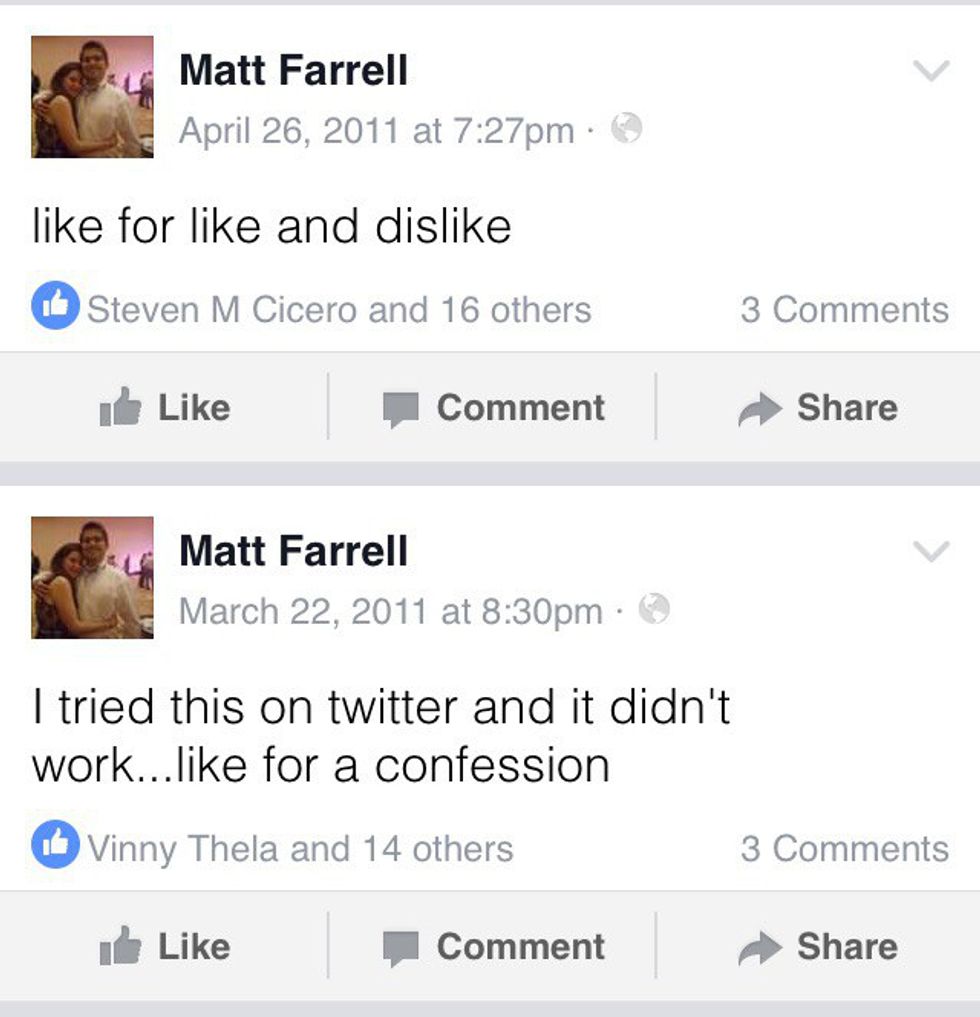Click the blue like reaction icon on the March post

pyautogui.click(x=54, y=847)
